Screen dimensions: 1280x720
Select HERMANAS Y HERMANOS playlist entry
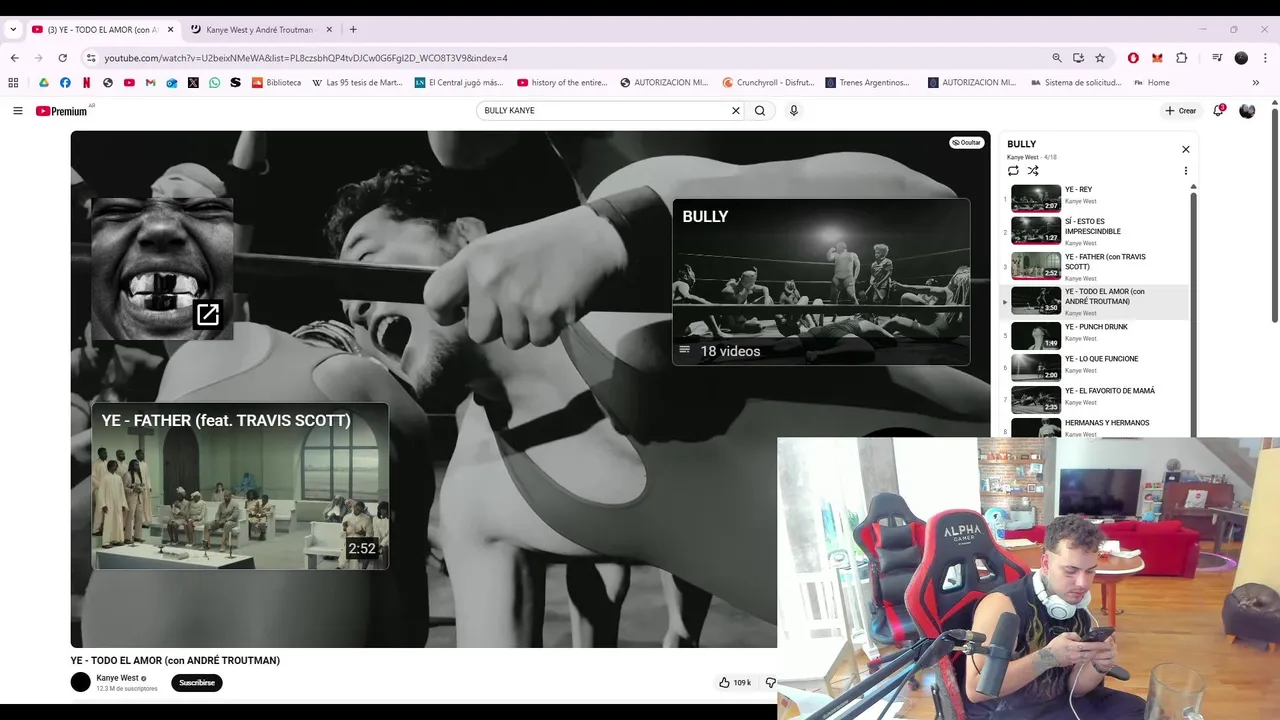click(1095, 427)
